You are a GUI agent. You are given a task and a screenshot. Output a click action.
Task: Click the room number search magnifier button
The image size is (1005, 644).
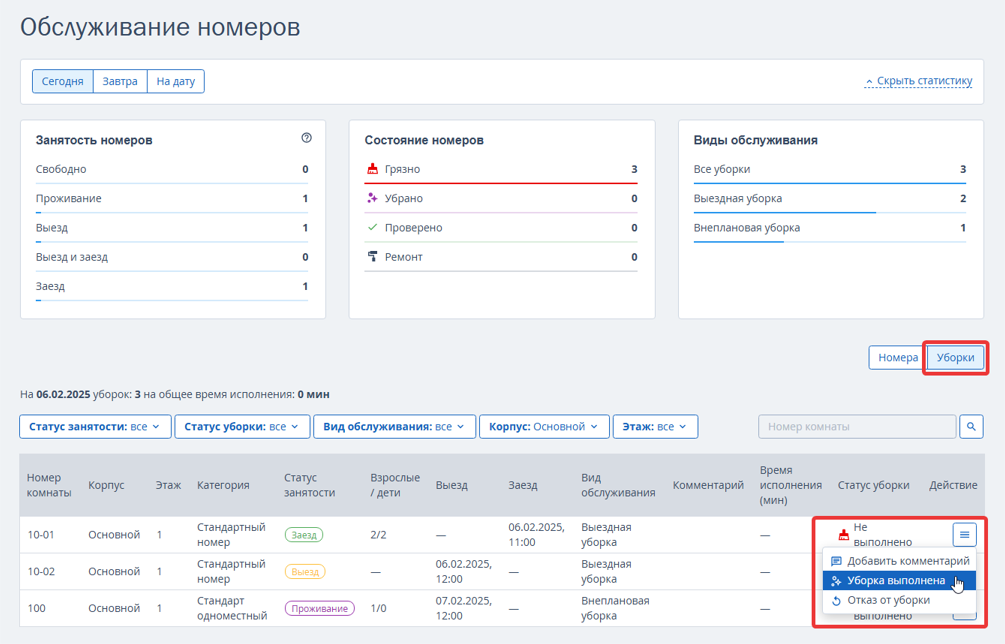tap(971, 427)
